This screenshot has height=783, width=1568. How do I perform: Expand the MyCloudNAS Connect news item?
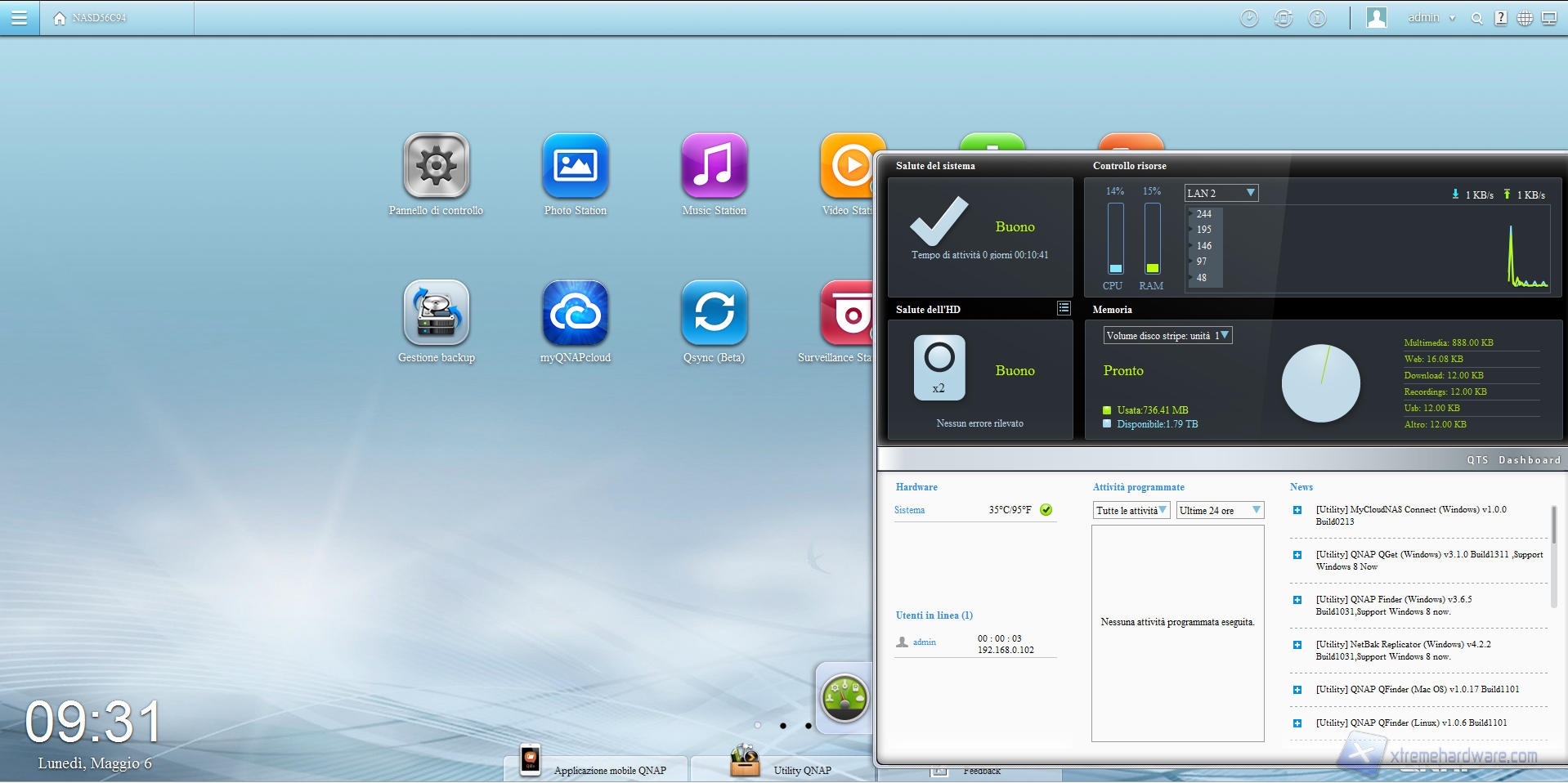1297,510
